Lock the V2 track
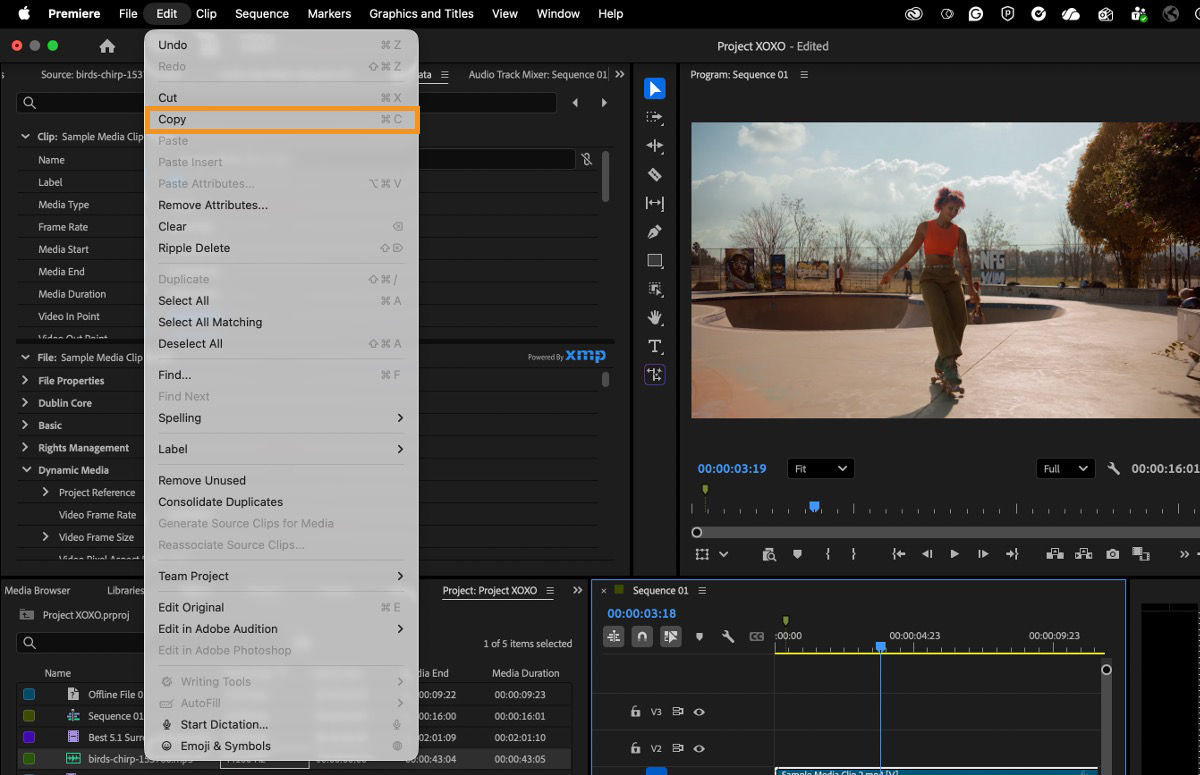 pyautogui.click(x=635, y=748)
